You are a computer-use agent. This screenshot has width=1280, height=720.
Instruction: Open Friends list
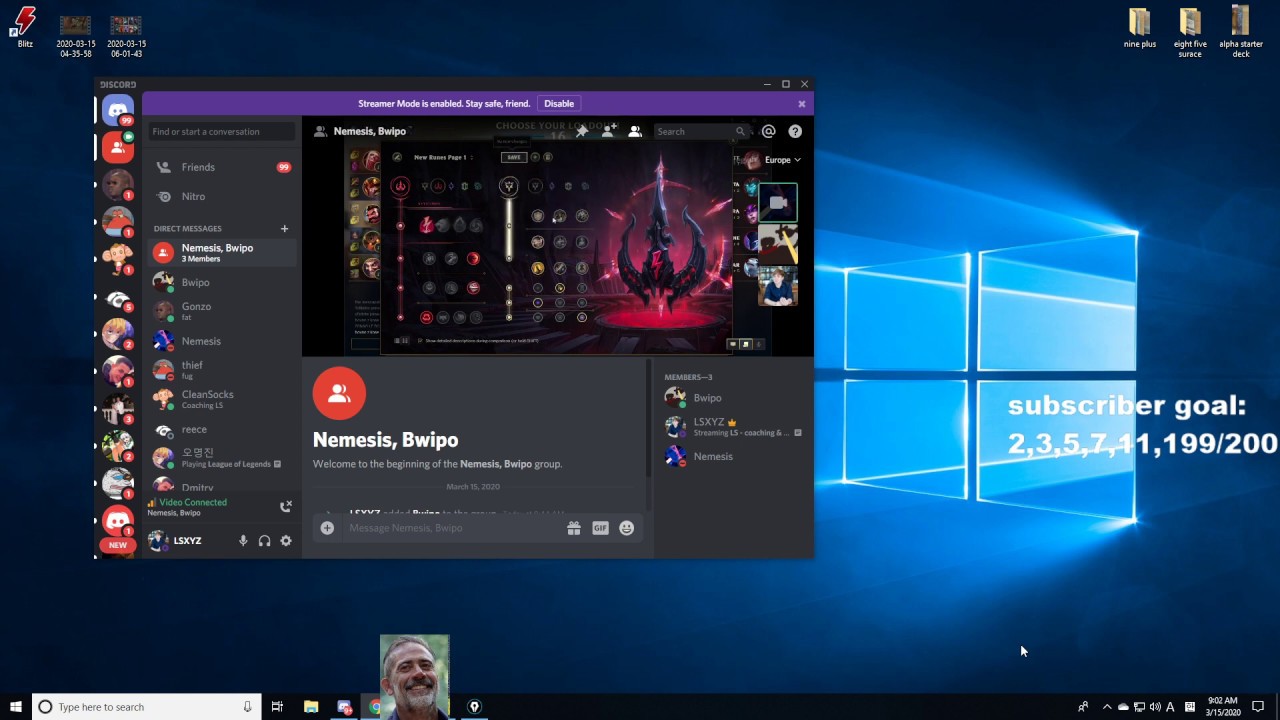pyautogui.click(x=222, y=167)
